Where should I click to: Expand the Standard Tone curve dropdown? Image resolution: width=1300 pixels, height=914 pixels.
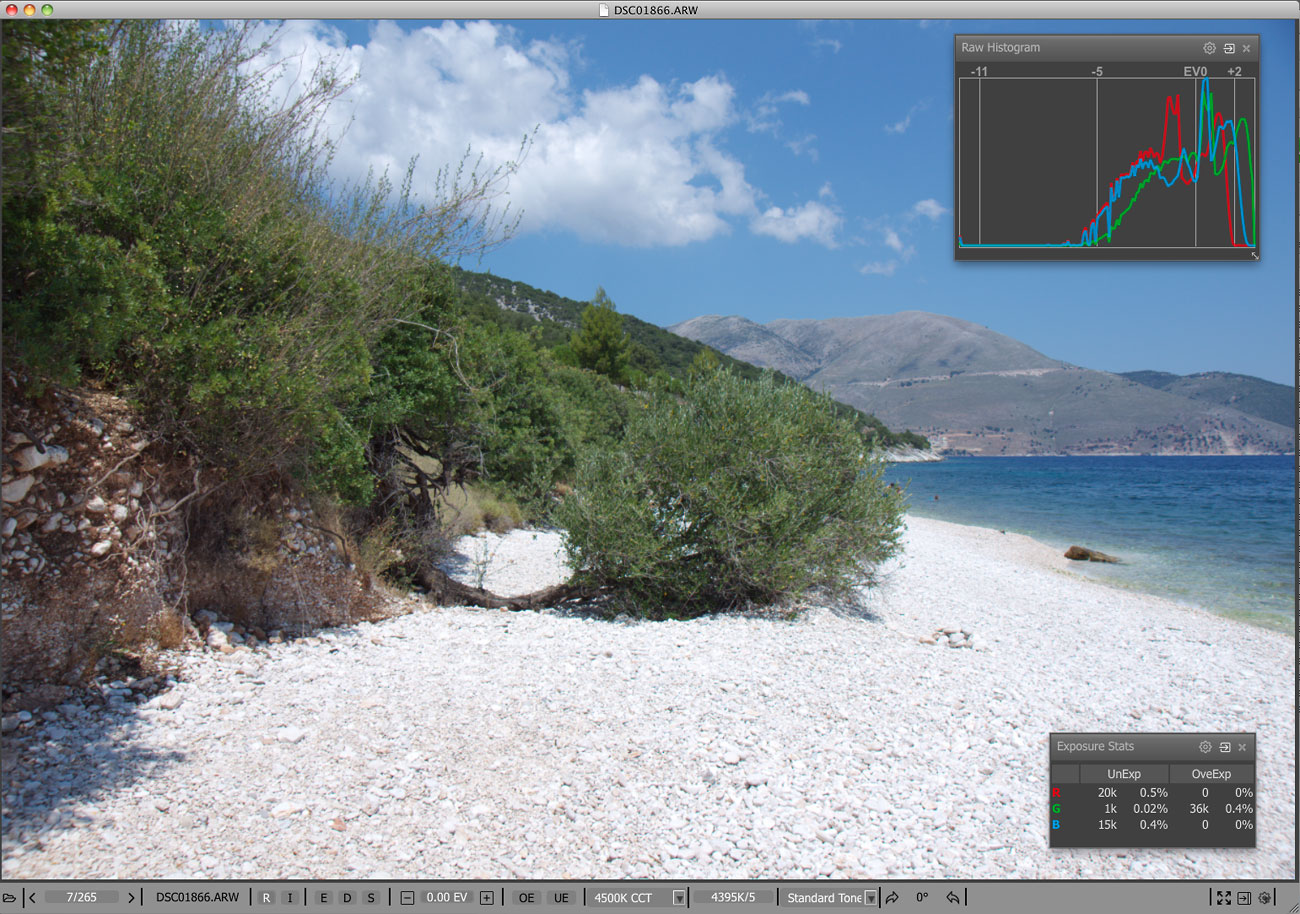(x=870, y=897)
